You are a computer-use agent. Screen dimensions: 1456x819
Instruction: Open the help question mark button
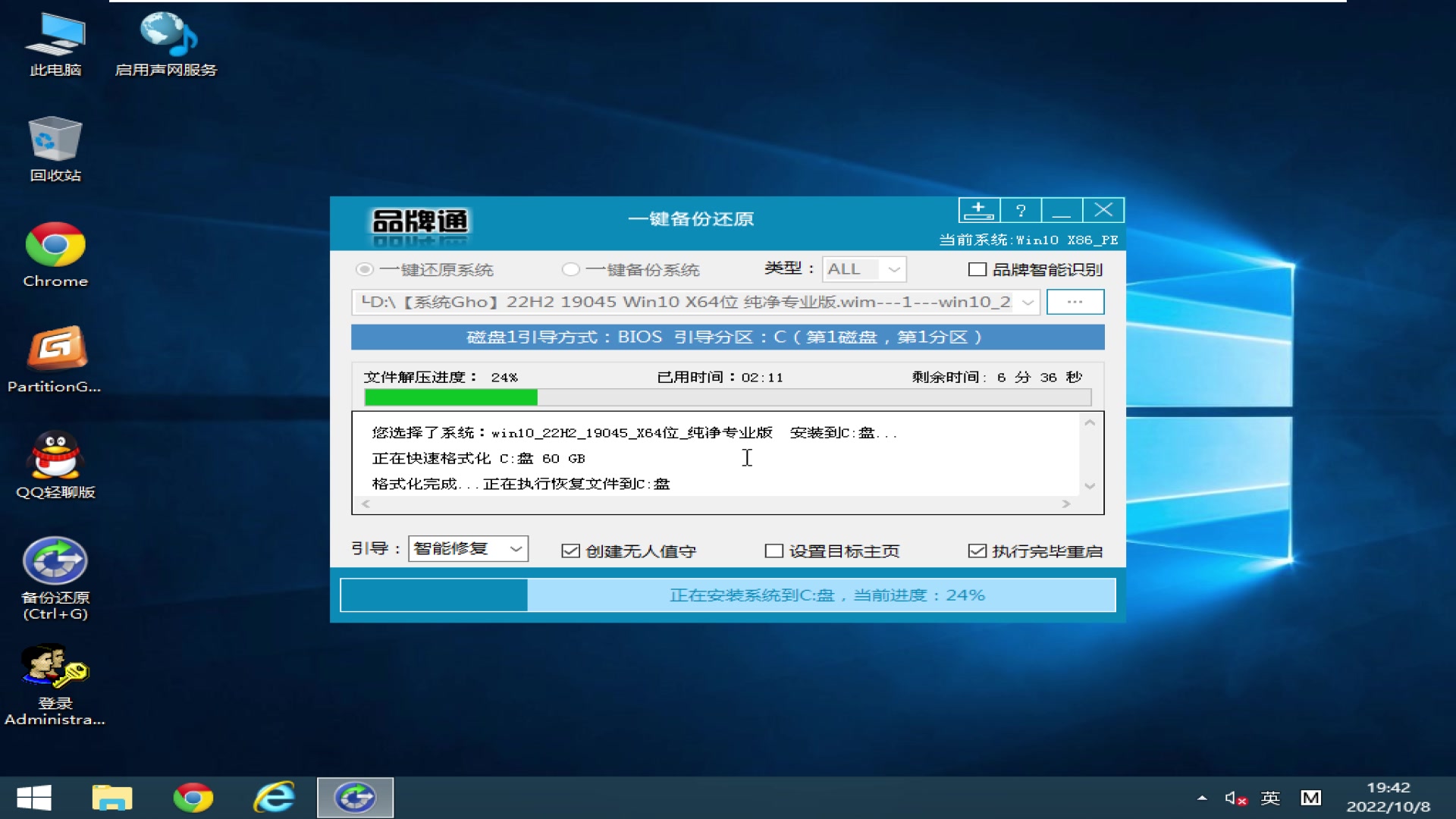[1021, 210]
